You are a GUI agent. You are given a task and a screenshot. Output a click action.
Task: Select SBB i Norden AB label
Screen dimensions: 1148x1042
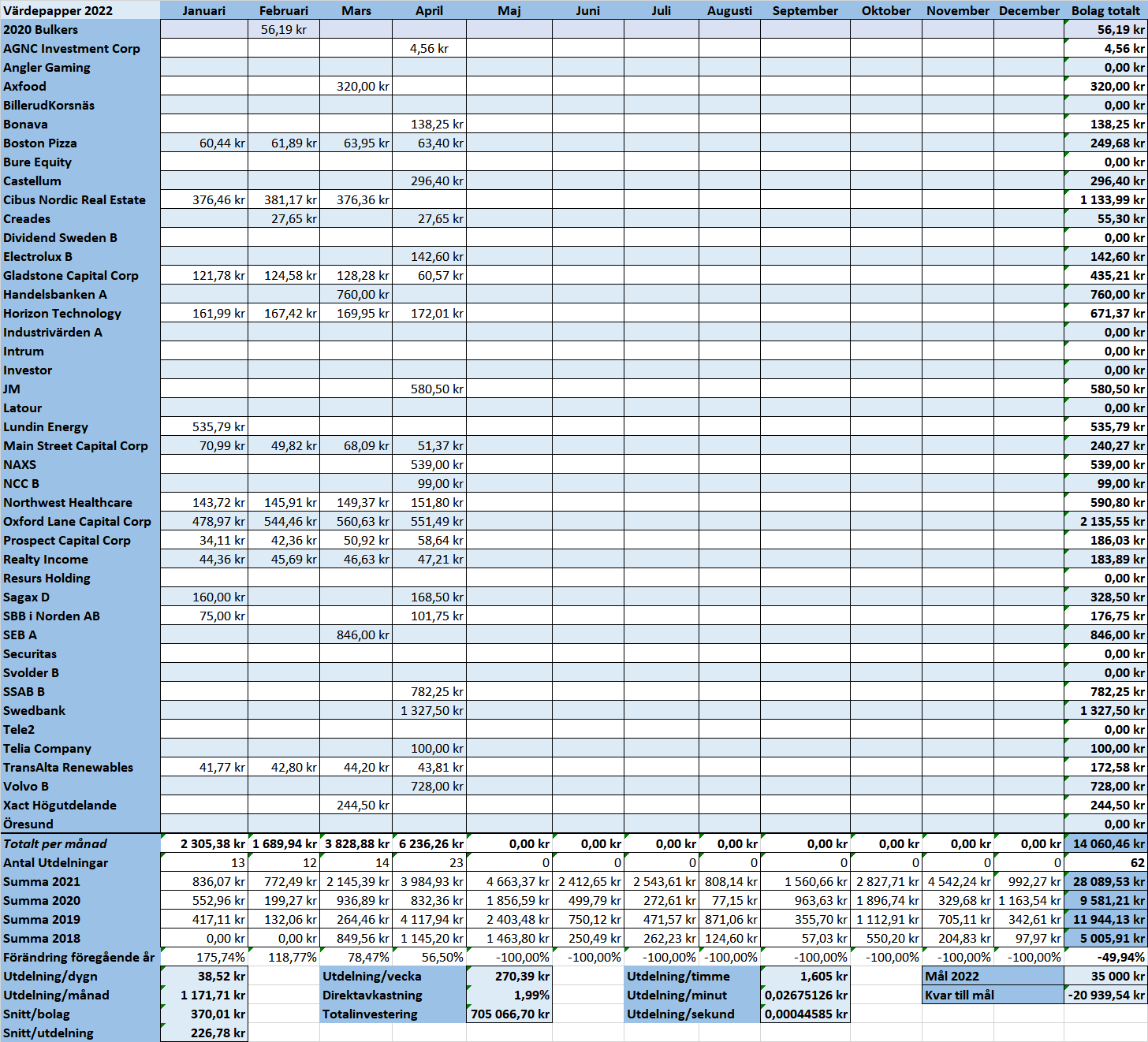(x=80, y=616)
